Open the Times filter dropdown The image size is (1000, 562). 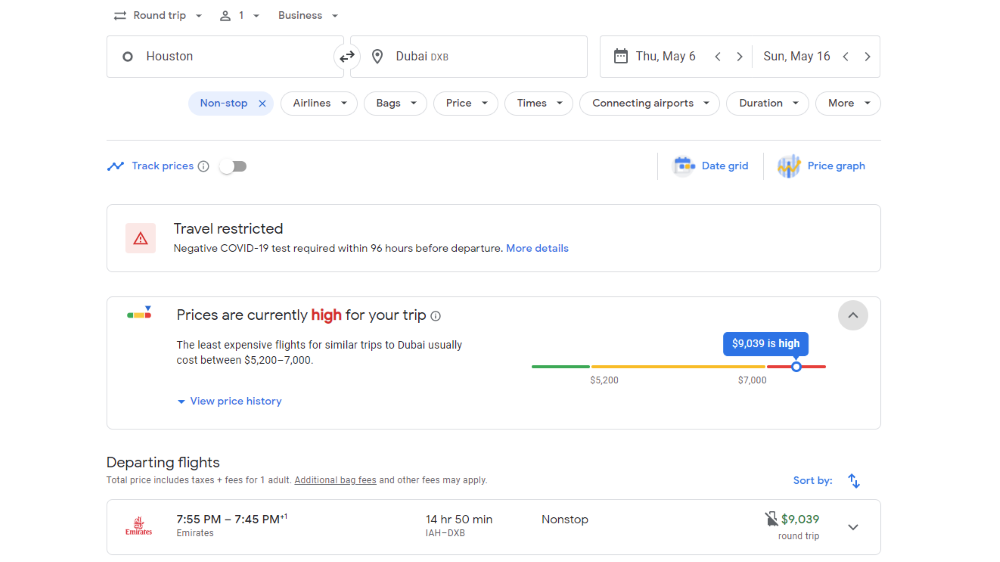coord(539,103)
